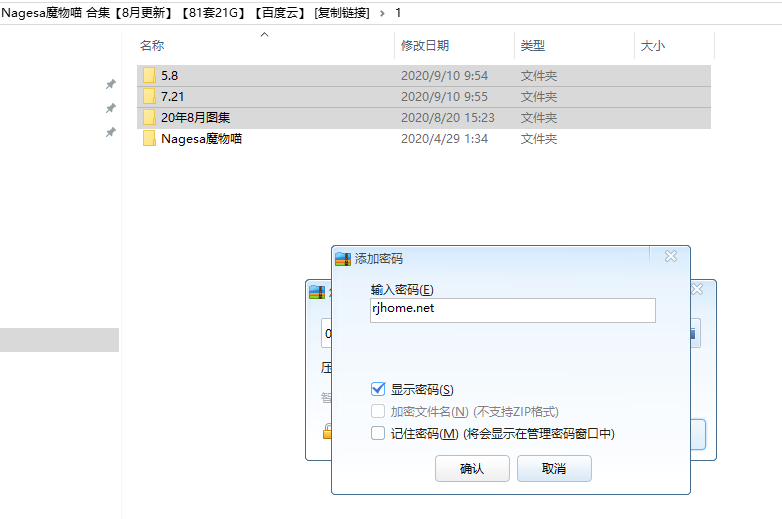Viewport: 782px width, 519px height.
Task: Click the breadcrumb chevron before folder 1
Action: coord(382,13)
